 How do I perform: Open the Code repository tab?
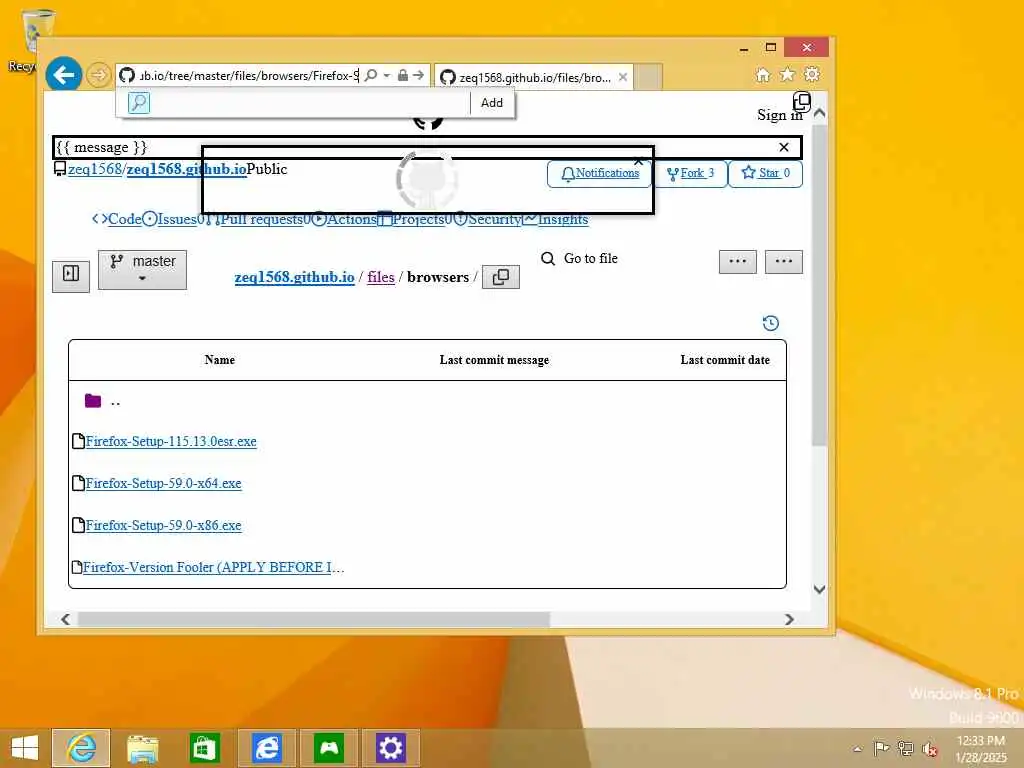[118, 219]
